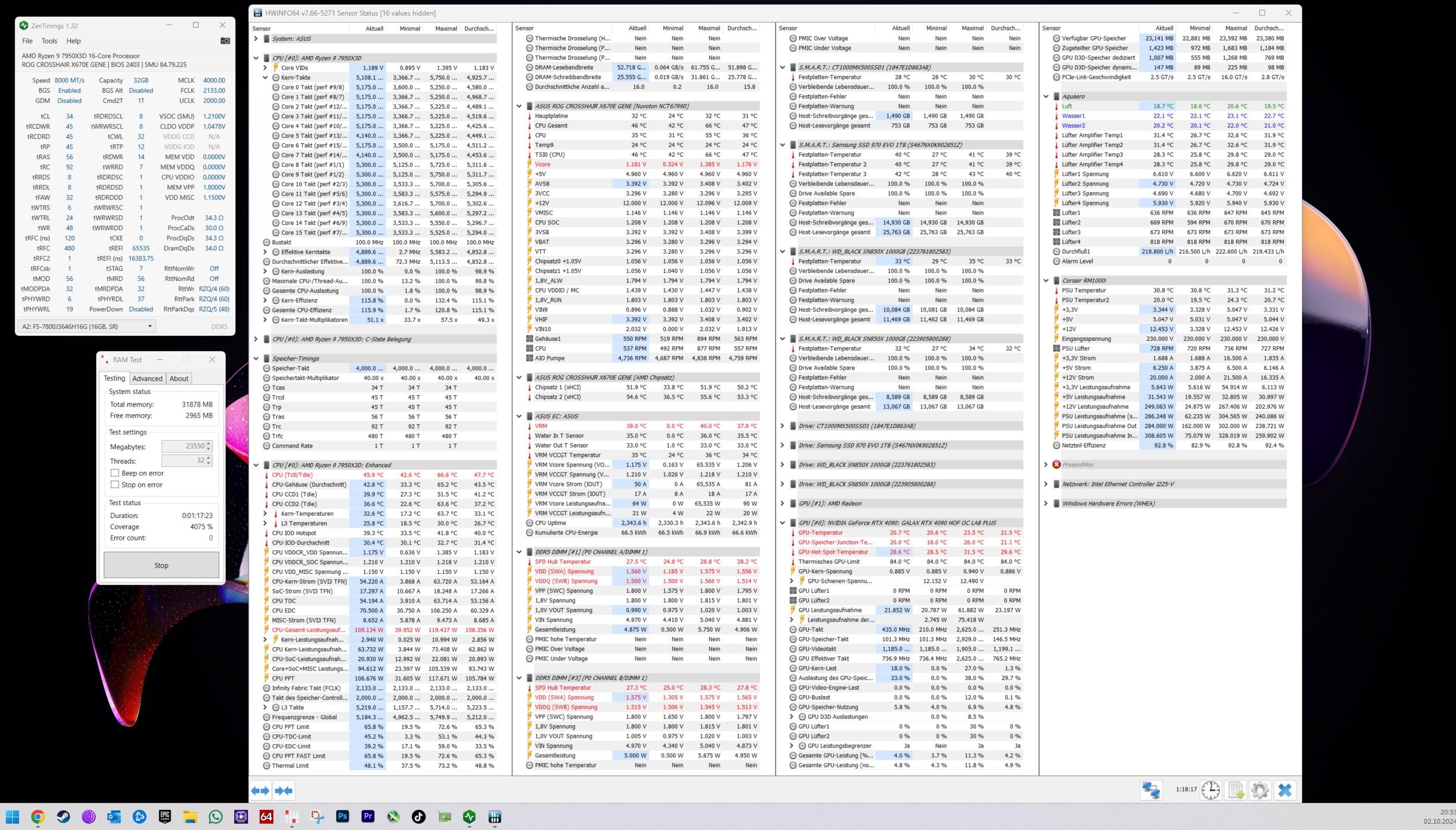Click the ZenTimings screenshot camera icon
The height and width of the screenshot is (830, 1456).
tap(225, 41)
